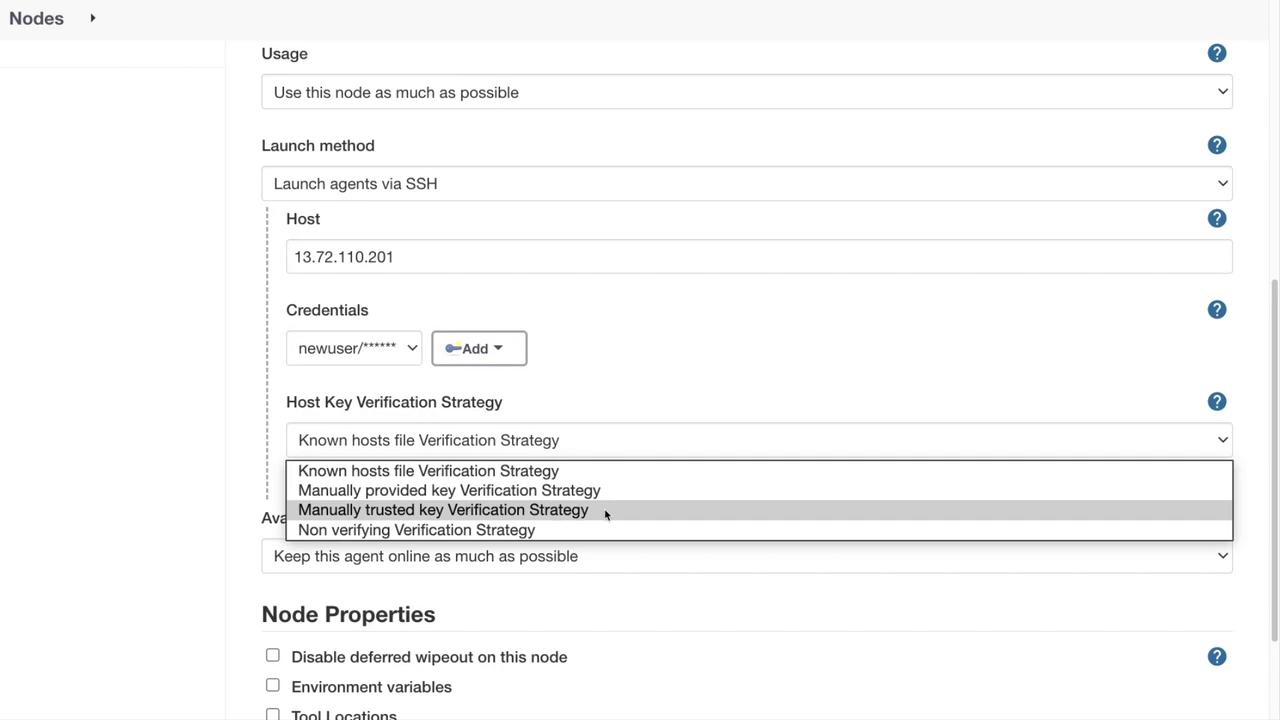
Task: Click the help icon beside Host
Action: [x=1217, y=218]
